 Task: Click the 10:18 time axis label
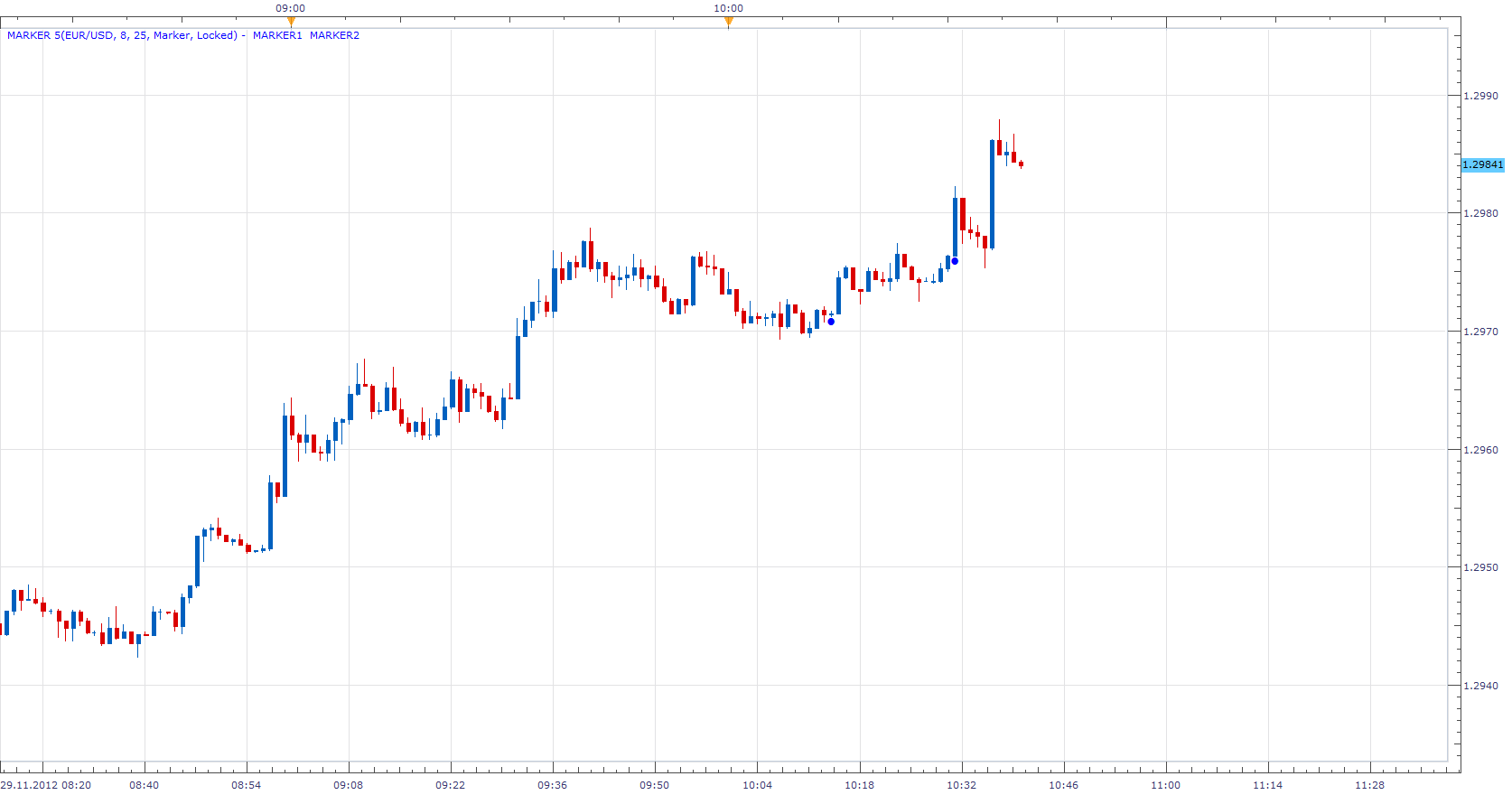[860, 785]
